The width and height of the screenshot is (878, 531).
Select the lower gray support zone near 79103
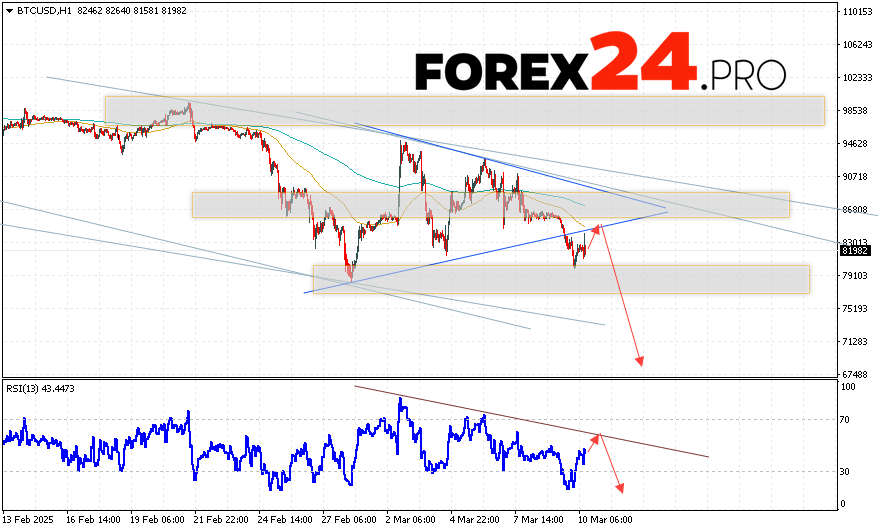pyautogui.click(x=560, y=279)
